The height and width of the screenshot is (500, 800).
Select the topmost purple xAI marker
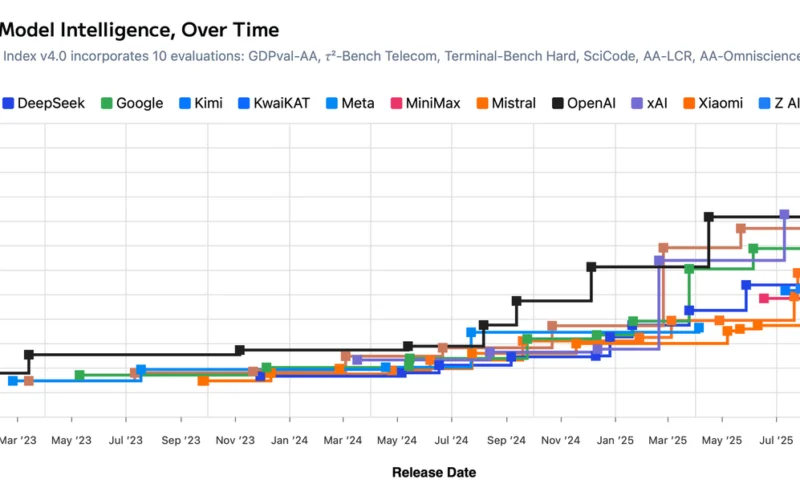tap(784, 214)
